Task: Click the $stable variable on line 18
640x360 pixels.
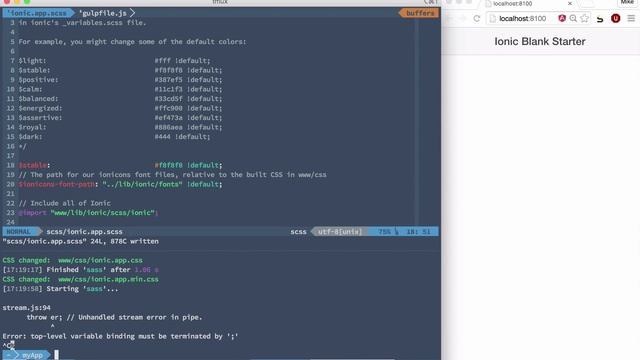Action: (x=33, y=165)
